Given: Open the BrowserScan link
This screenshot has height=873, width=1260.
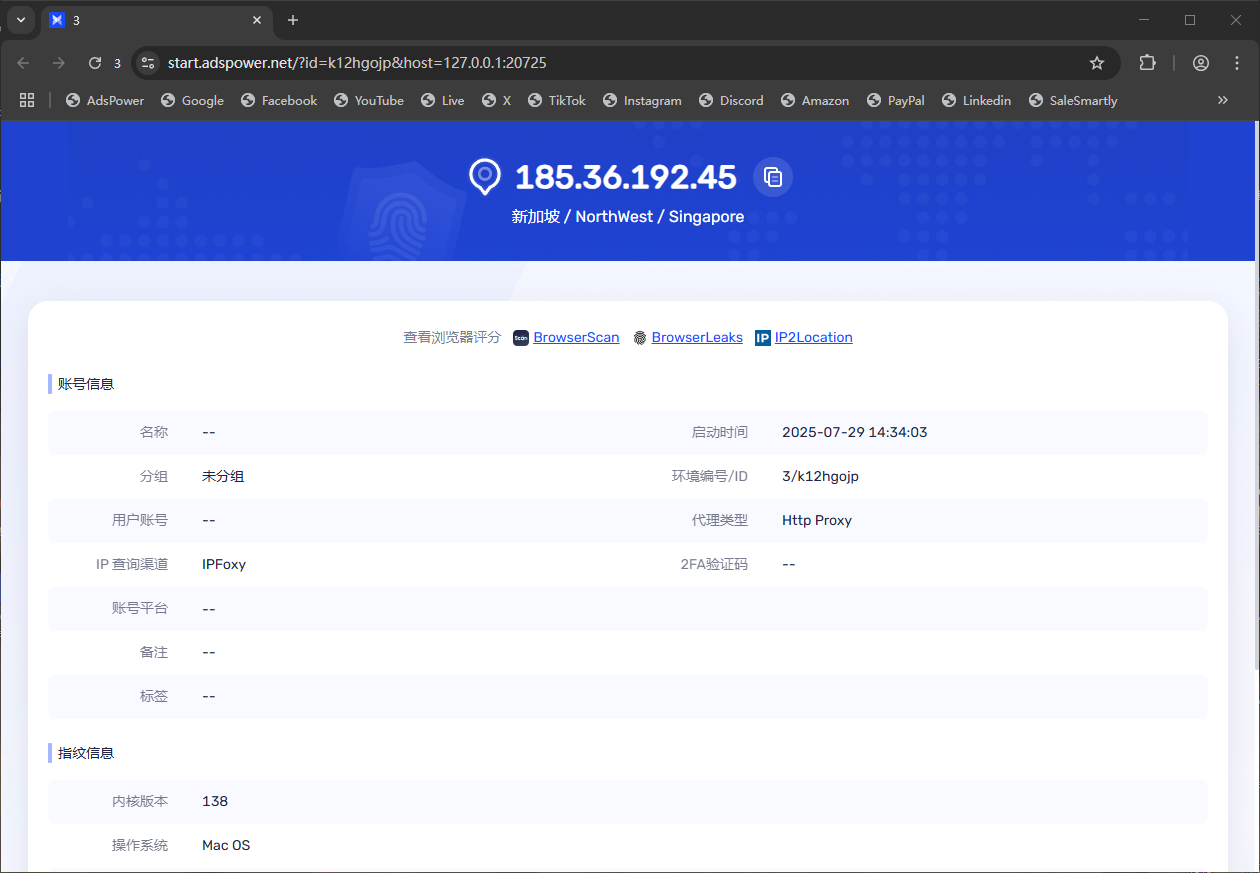Looking at the screenshot, I should tap(576, 338).
